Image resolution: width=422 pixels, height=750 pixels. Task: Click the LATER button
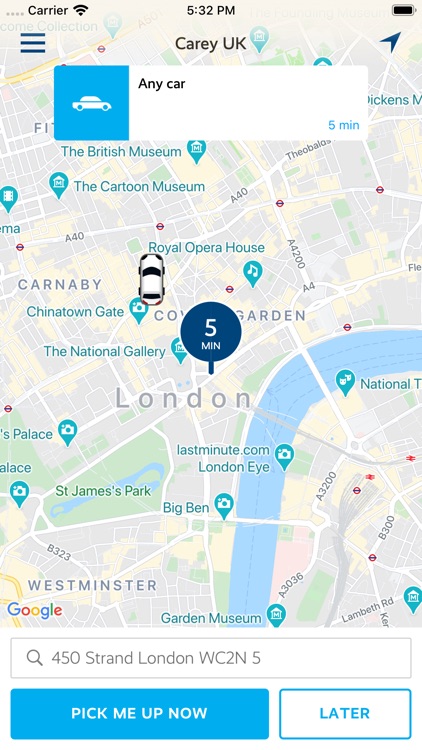coord(345,714)
